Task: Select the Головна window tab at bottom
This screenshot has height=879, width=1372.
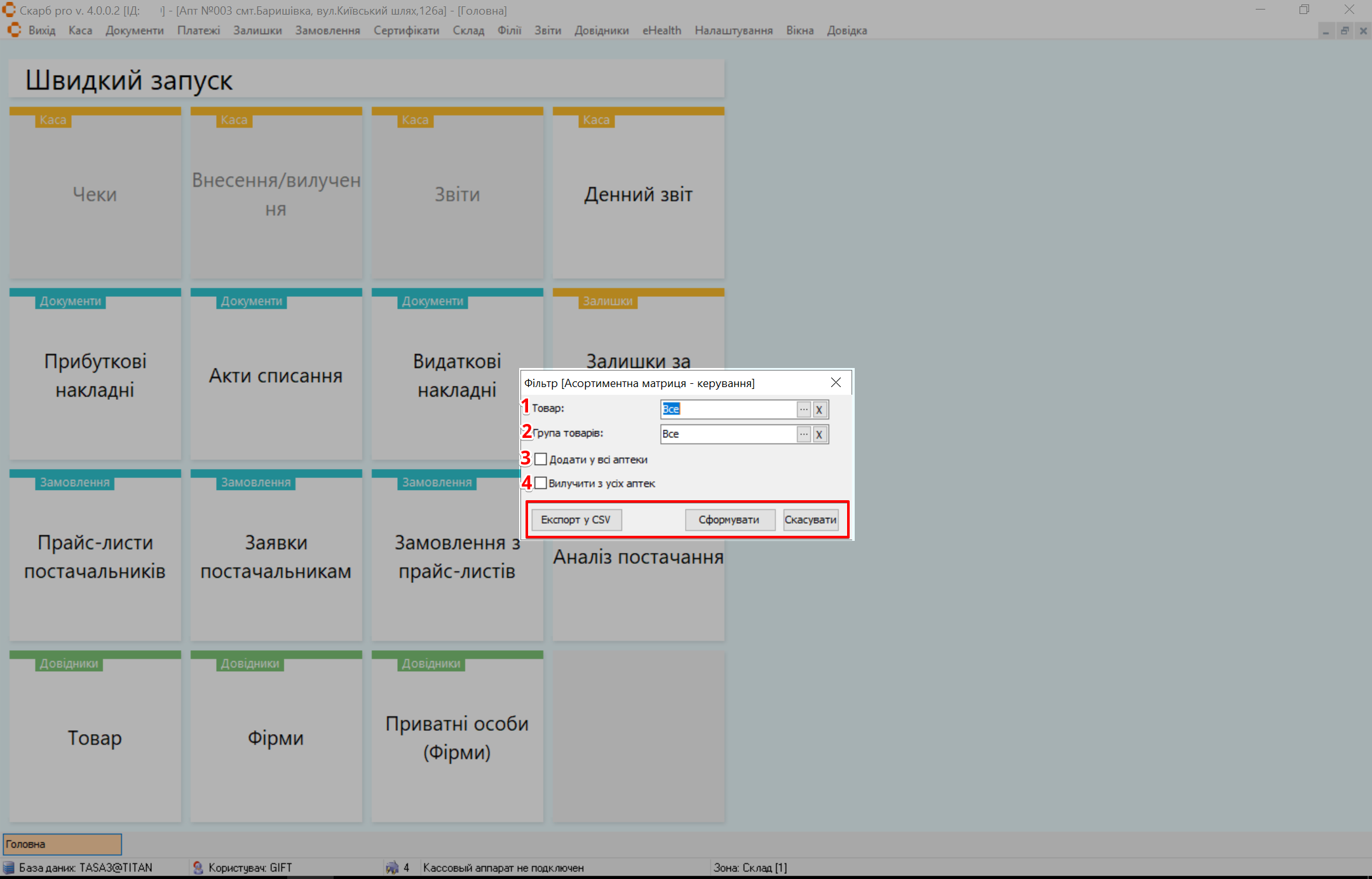Action: point(62,844)
